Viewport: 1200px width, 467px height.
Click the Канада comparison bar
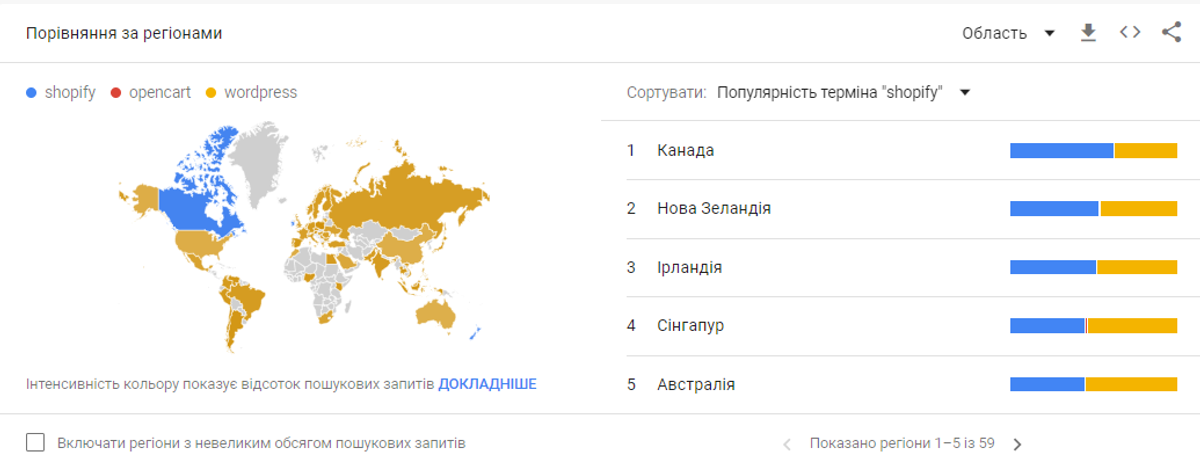[x=1094, y=151]
